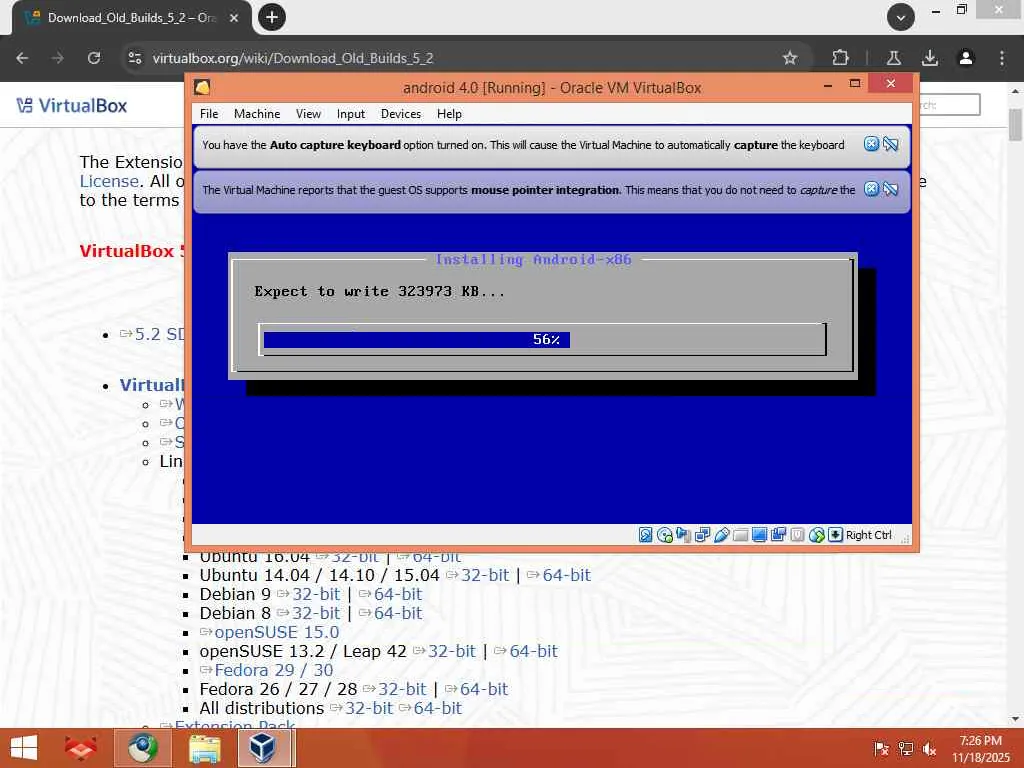Select the Download_Old_Builds_5_2 browser tab
The image size is (1024, 768).
(x=131, y=18)
